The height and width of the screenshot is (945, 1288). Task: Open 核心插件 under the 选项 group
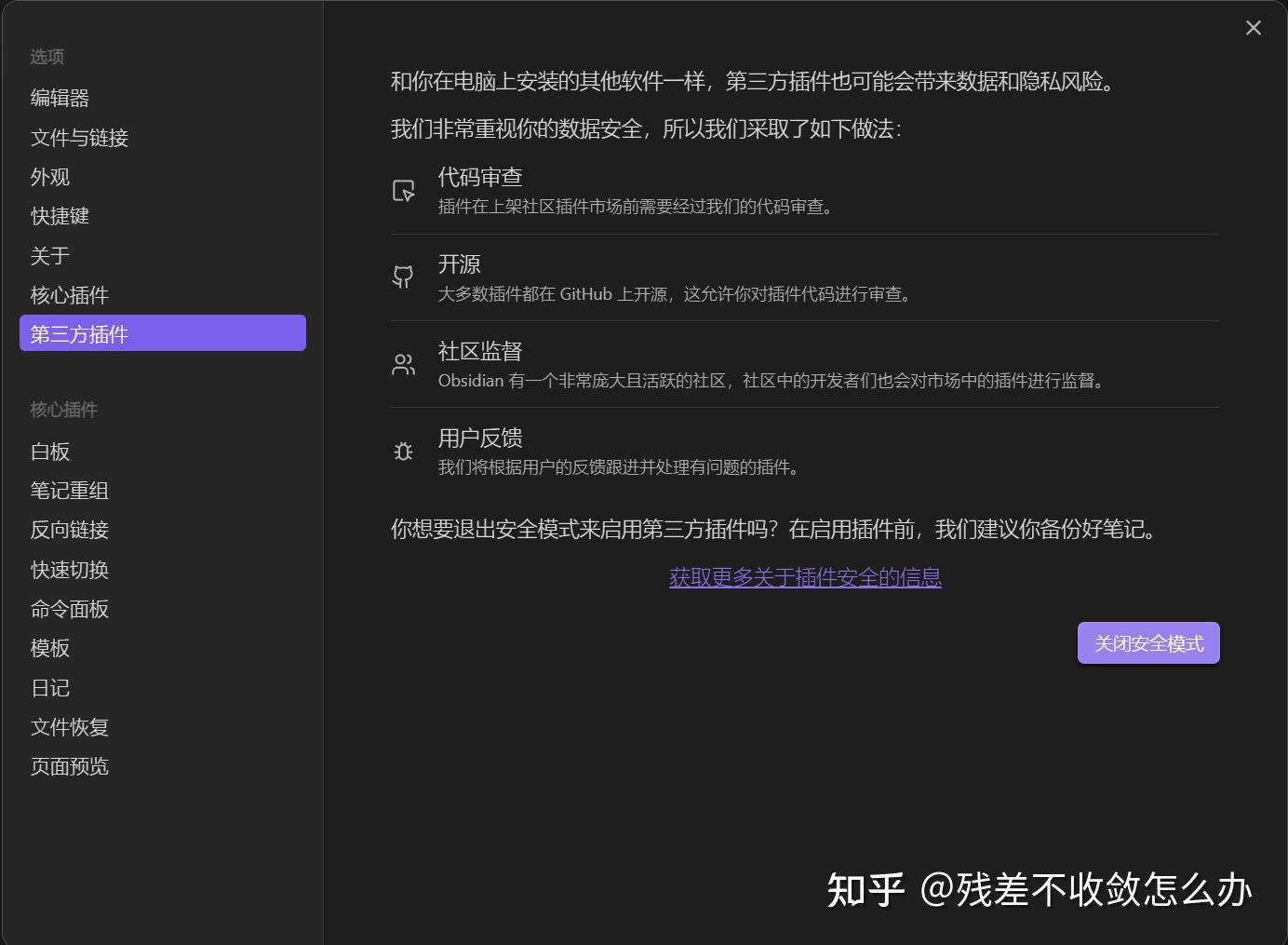[163, 295]
